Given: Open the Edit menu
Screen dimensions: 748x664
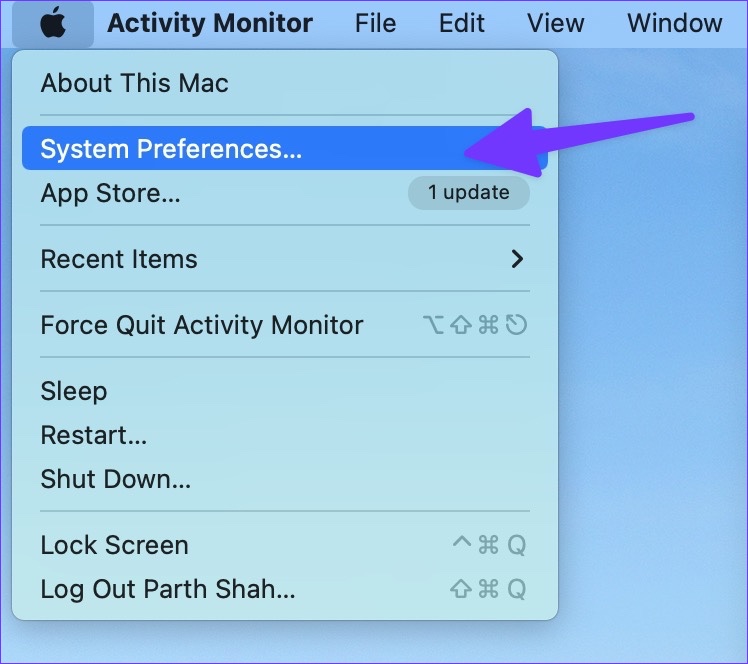Looking at the screenshot, I should click(461, 23).
